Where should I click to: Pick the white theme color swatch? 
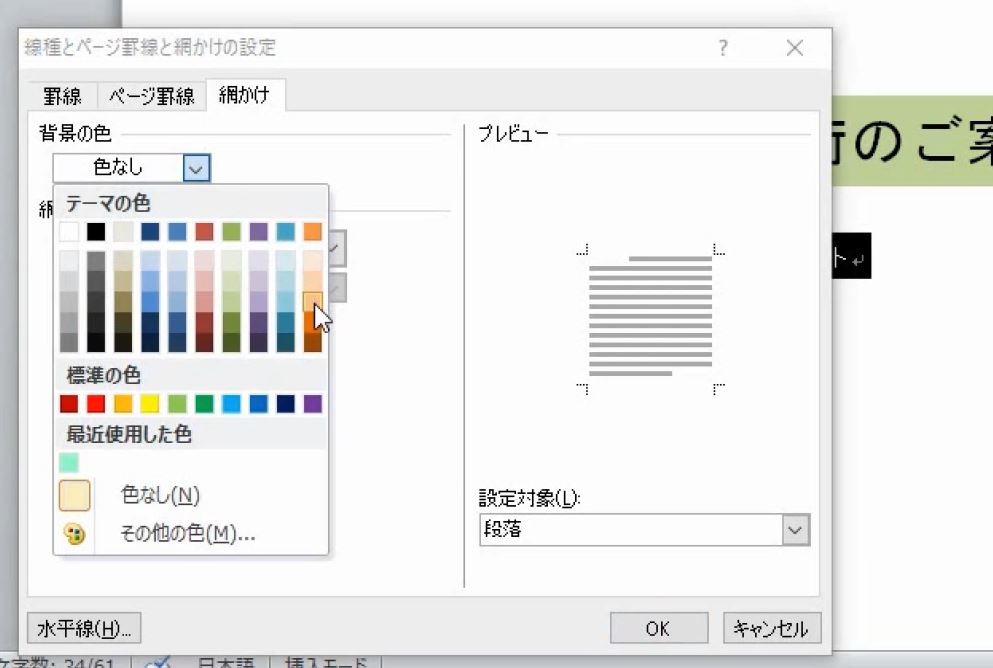point(69,232)
